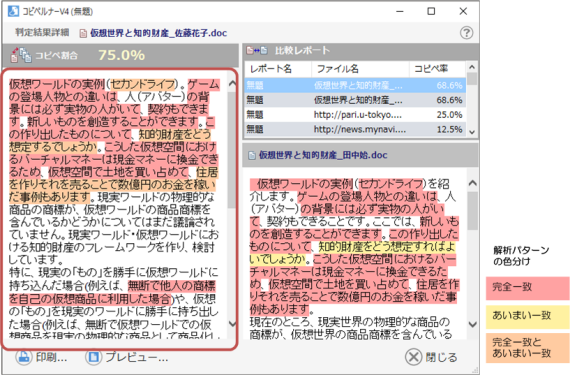Select the second 68.6% report row
Screen dimensions: 570x375
coord(355,100)
